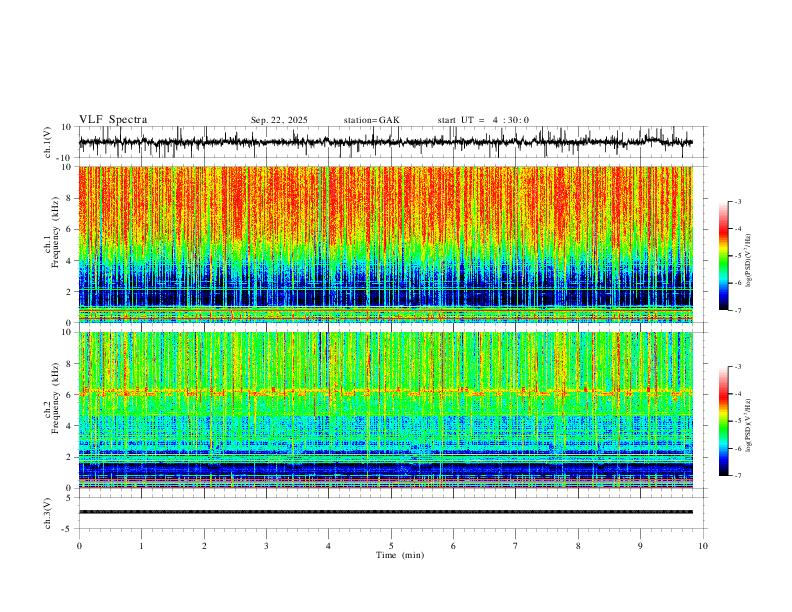Click the ch.2 spectrogram '6' kHz tick label
This screenshot has height=612, width=792.
click(x=69, y=395)
